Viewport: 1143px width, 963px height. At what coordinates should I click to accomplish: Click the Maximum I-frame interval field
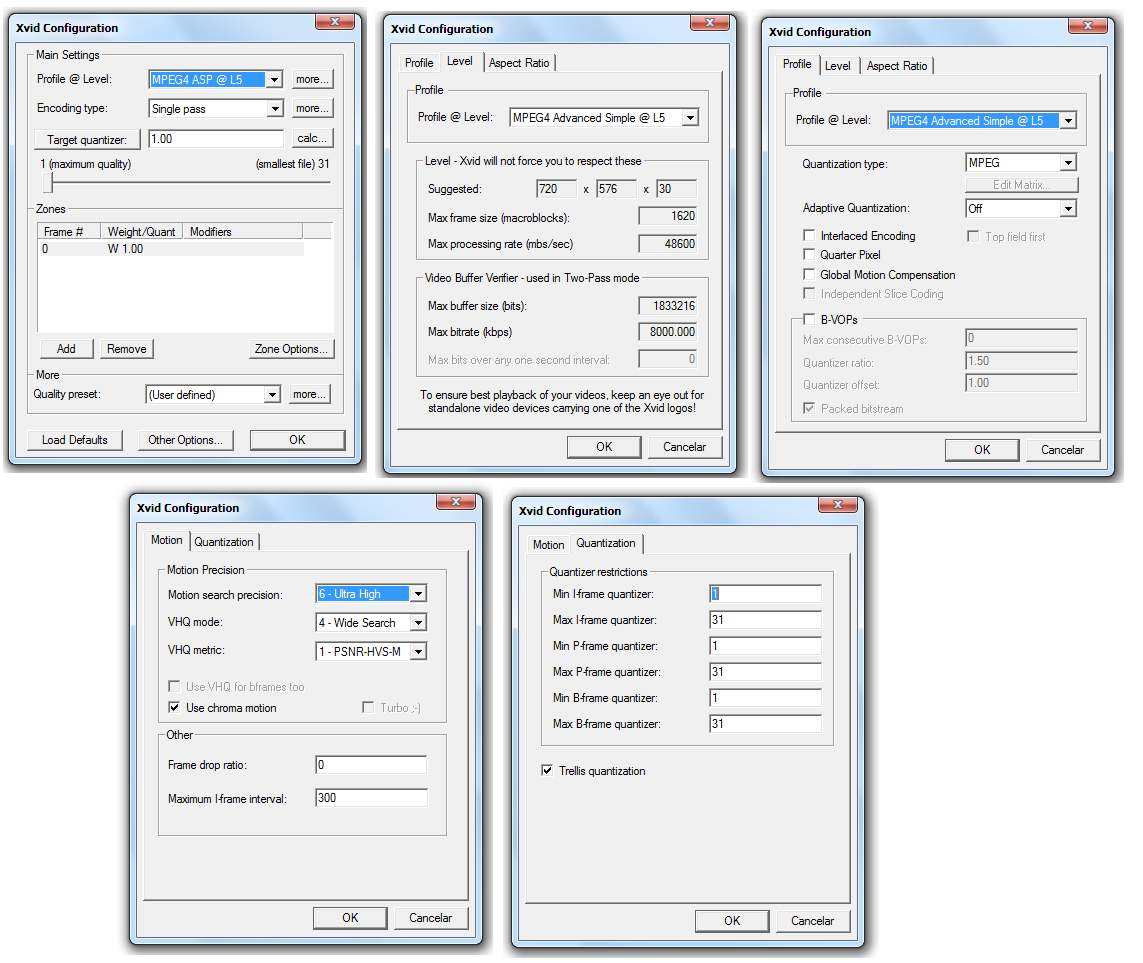[x=371, y=798]
